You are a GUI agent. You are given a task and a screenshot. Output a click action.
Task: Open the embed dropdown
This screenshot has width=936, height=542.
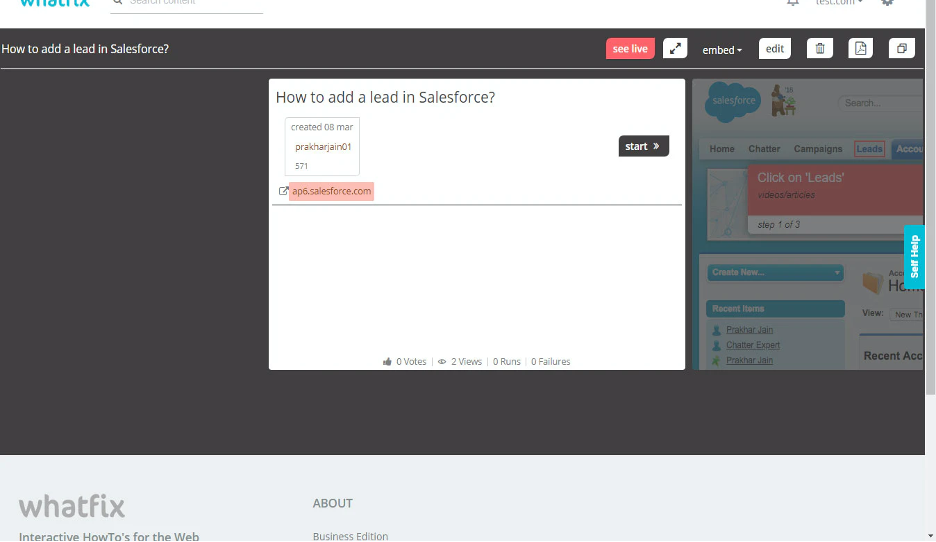(x=722, y=50)
